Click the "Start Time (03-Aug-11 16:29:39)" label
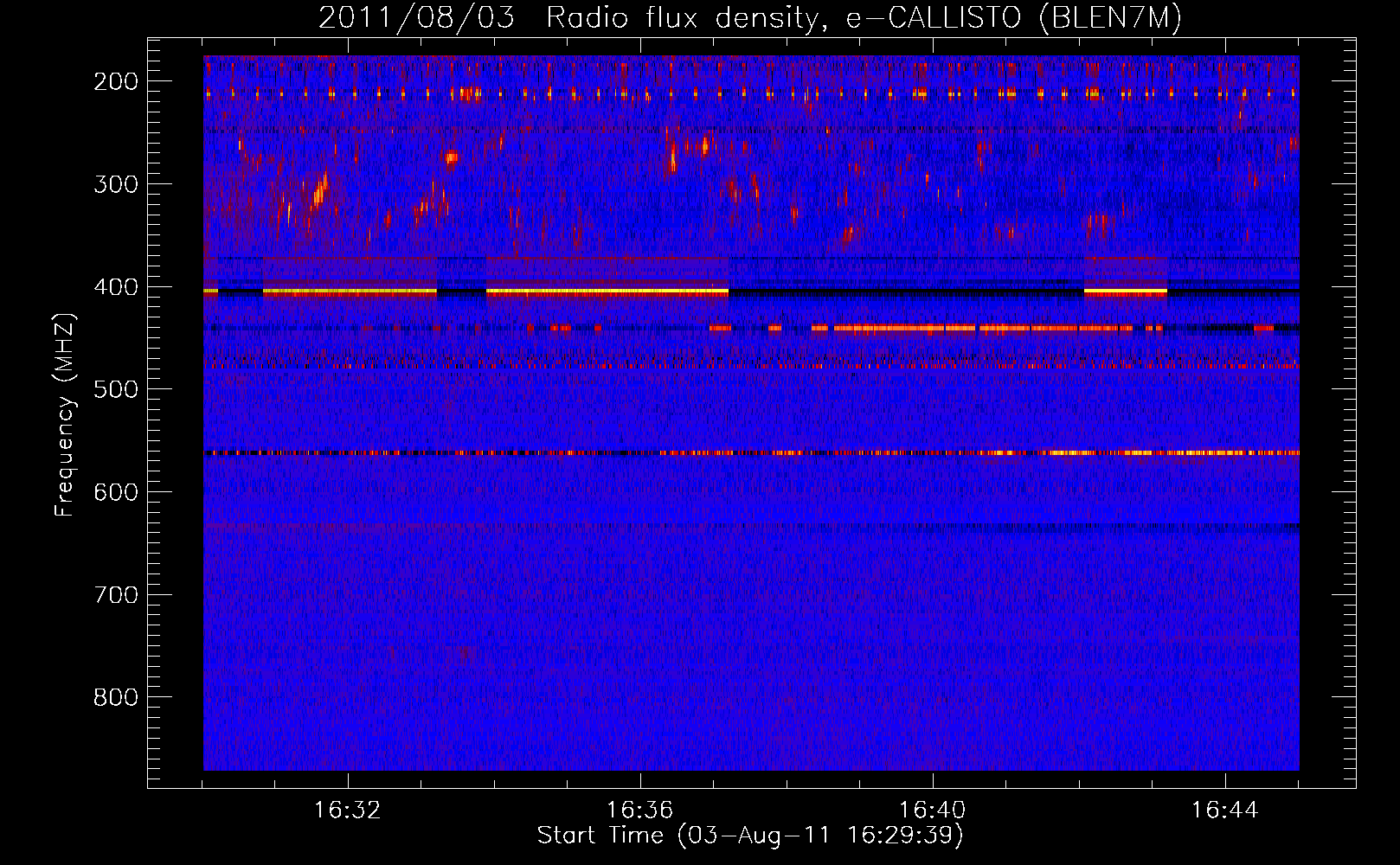The image size is (1400, 865). tap(750, 836)
